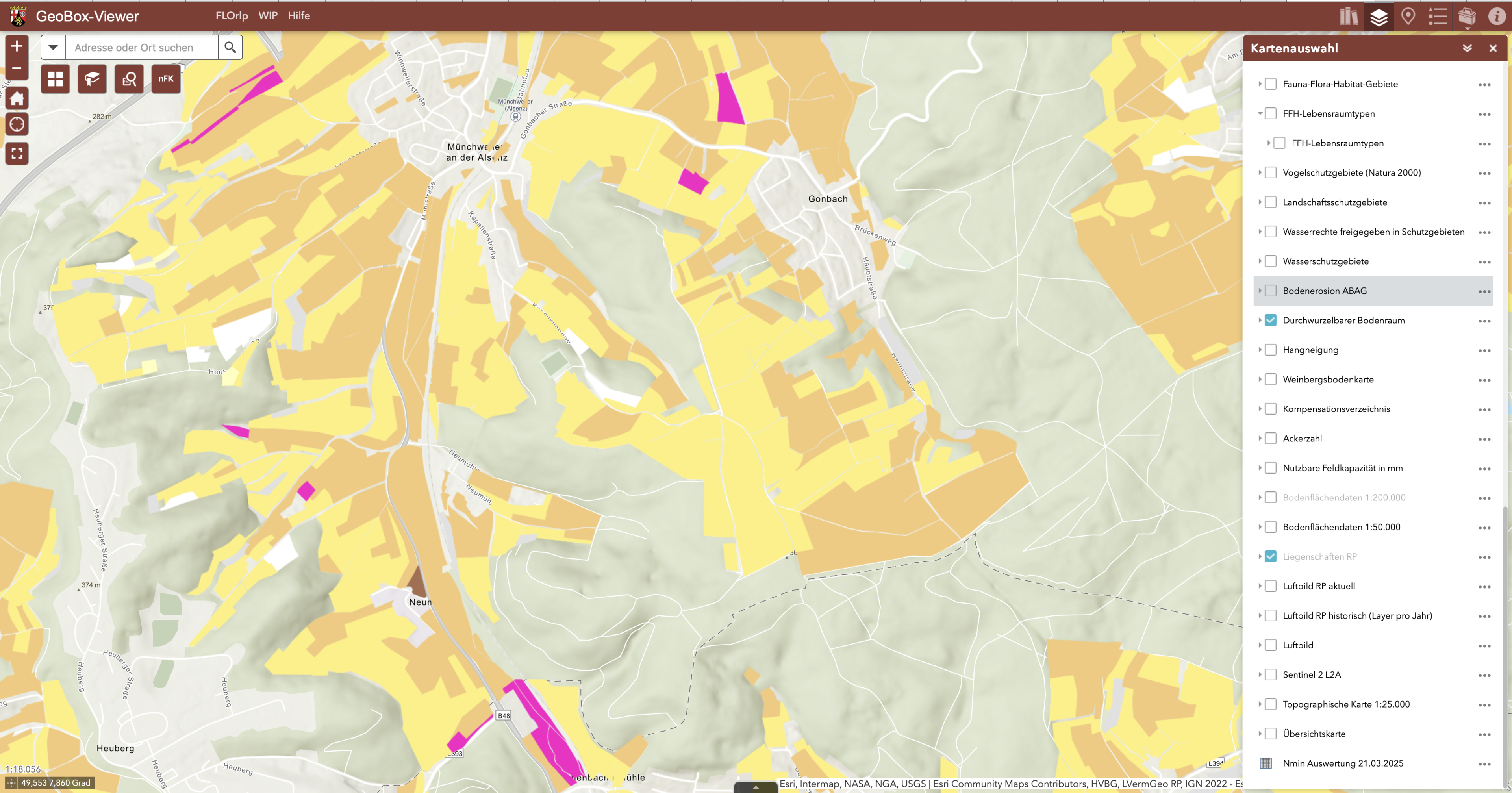The image size is (1512, 793).
Task: Uncheck the Liegenschaften RP layer
Action: [x=1271, y=556]
